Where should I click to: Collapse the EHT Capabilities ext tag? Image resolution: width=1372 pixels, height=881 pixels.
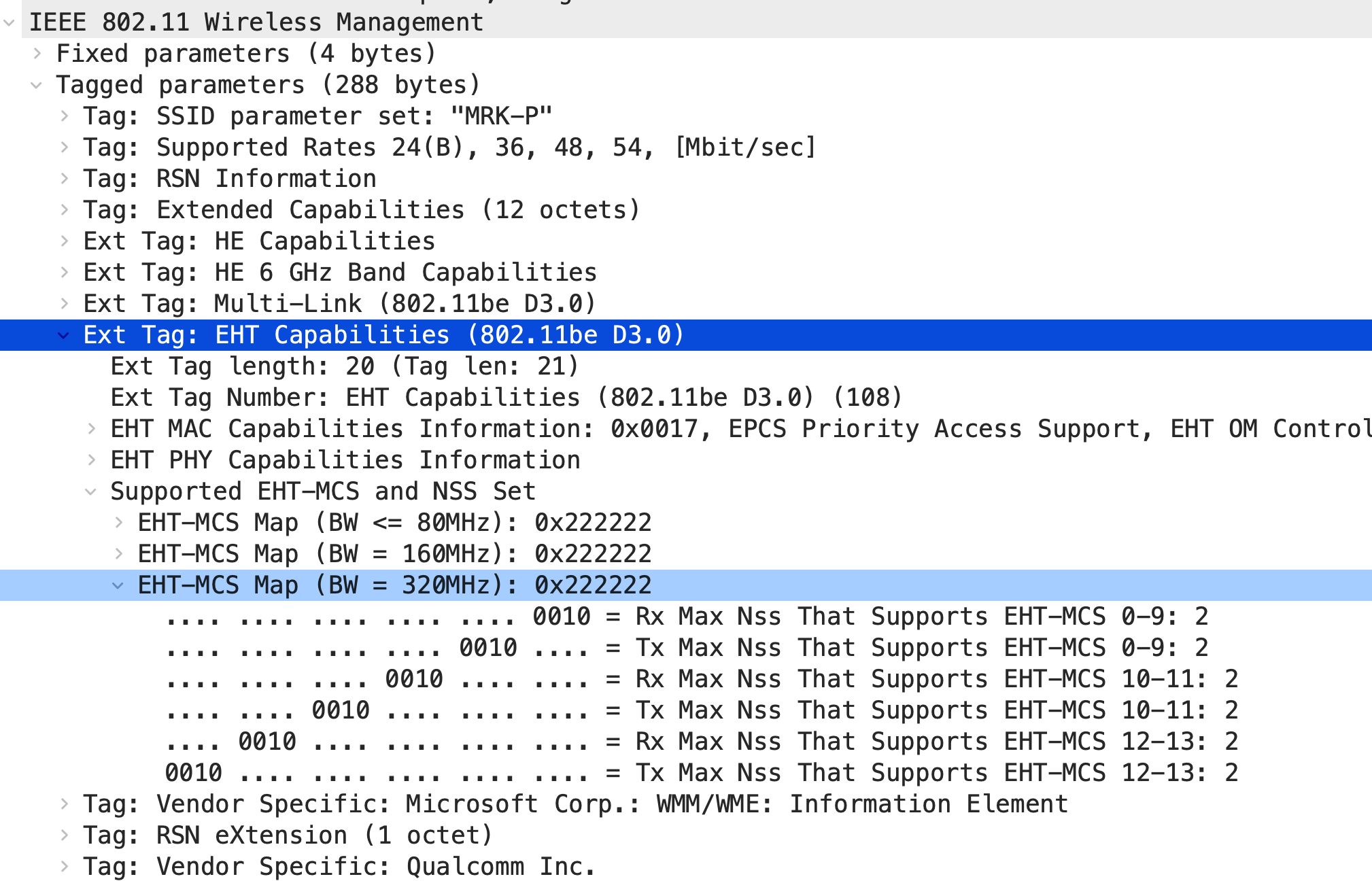click(64, 335)
